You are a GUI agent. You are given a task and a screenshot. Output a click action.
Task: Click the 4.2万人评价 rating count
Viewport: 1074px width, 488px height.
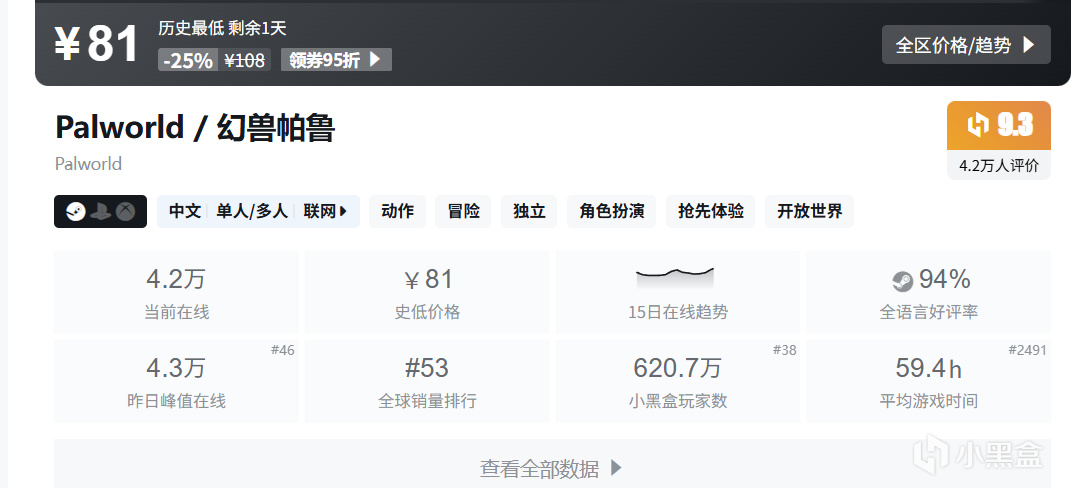click(999, 165)
